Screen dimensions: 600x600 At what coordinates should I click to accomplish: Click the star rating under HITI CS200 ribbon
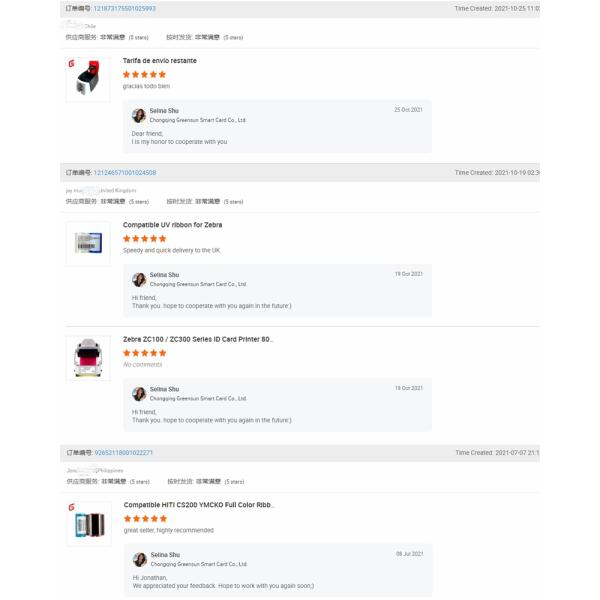coord(145,519)
